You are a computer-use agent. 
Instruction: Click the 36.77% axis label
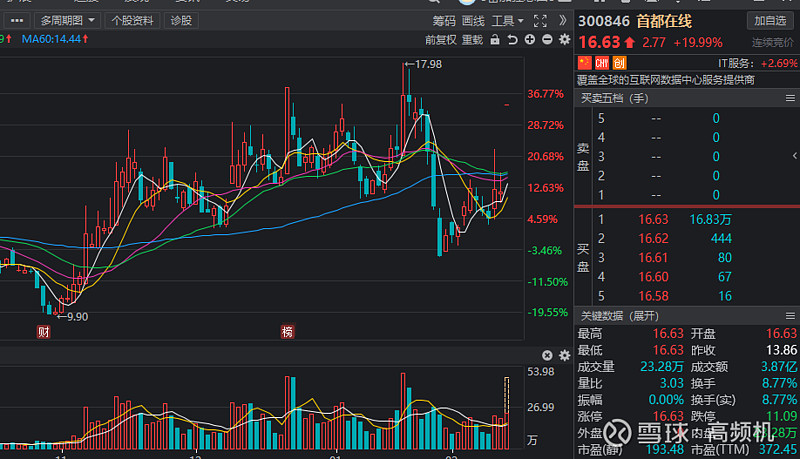click(545, 94)
